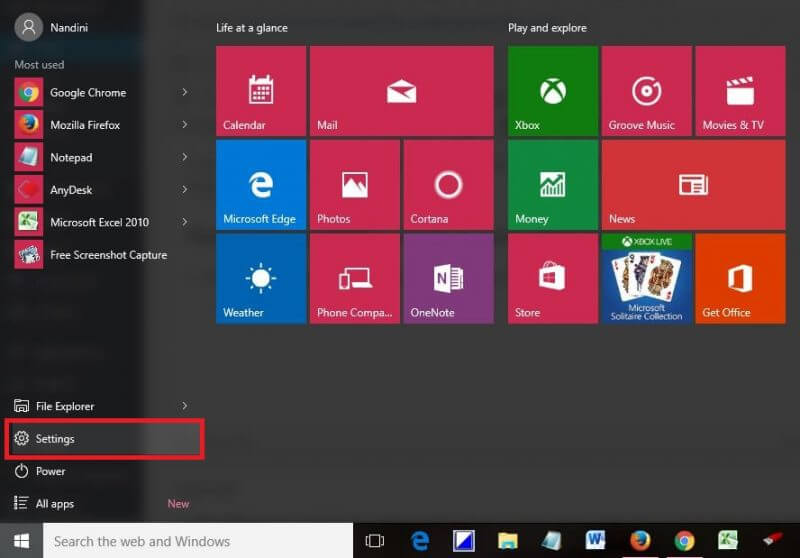Open the Groove Music tile
This screenshot has height=558, width=800.
coord(646,91)
